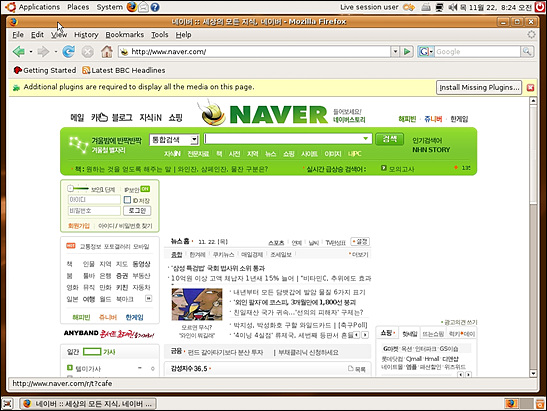Click the 회원가입 sign-up link
The image size is (547, 411).
coord(79,226)
